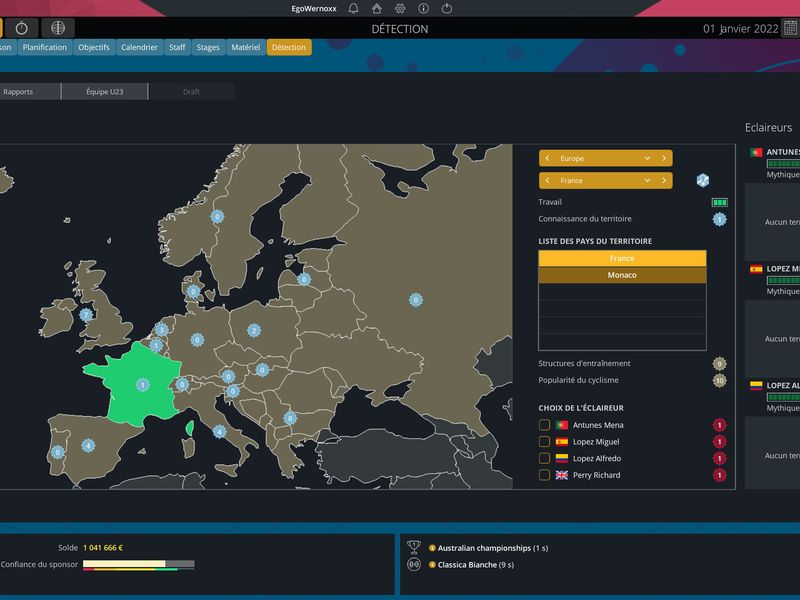
Task: Click the trophy icon in bottom panel
Action: [414, 547]
